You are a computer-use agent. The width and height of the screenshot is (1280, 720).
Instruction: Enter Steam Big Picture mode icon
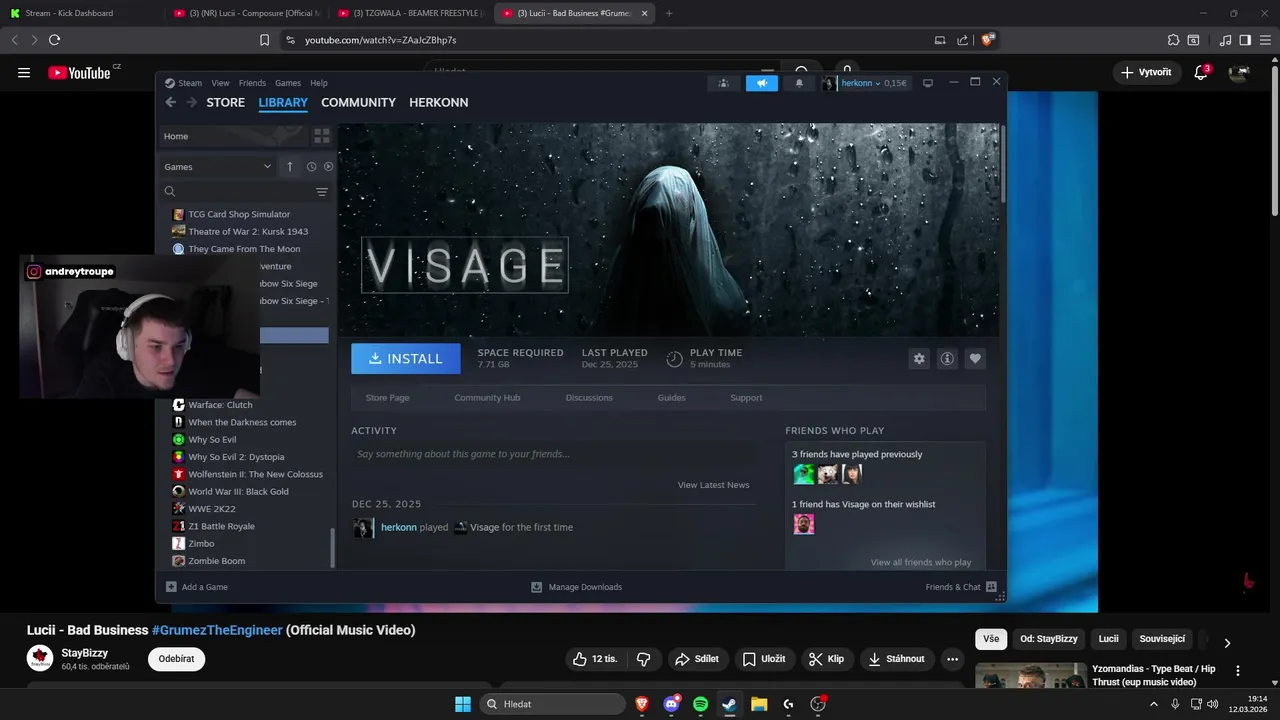pos(928,83)
